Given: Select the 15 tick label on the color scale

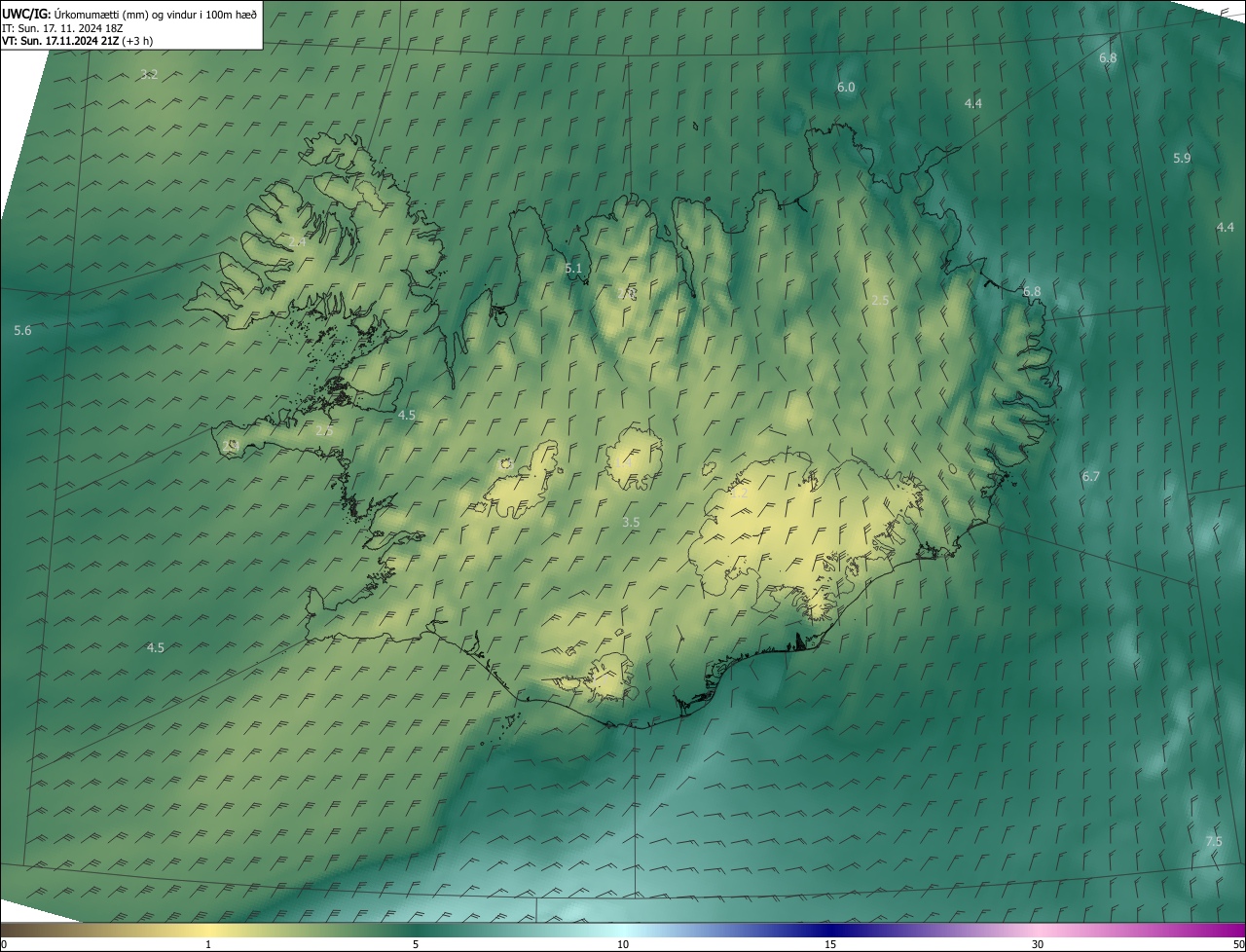Looking at the screenshot, I should pyautogui.click(x=830, y=944).
